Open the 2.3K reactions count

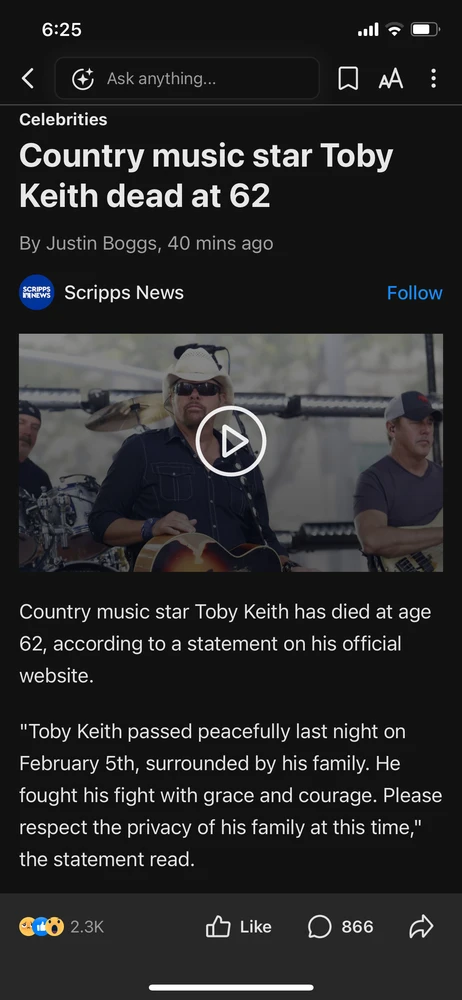coord(87,927)
